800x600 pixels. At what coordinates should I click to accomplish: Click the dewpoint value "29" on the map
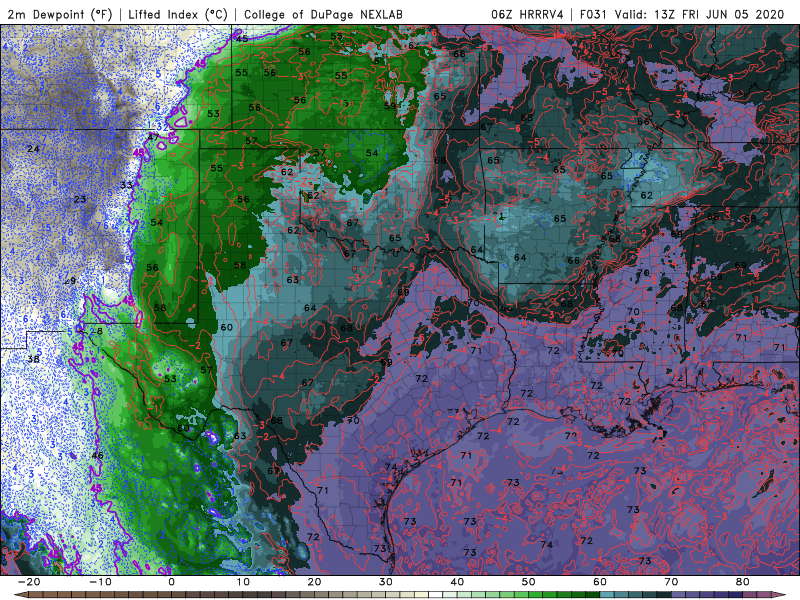pyautogui.click(x=70, y=281)
